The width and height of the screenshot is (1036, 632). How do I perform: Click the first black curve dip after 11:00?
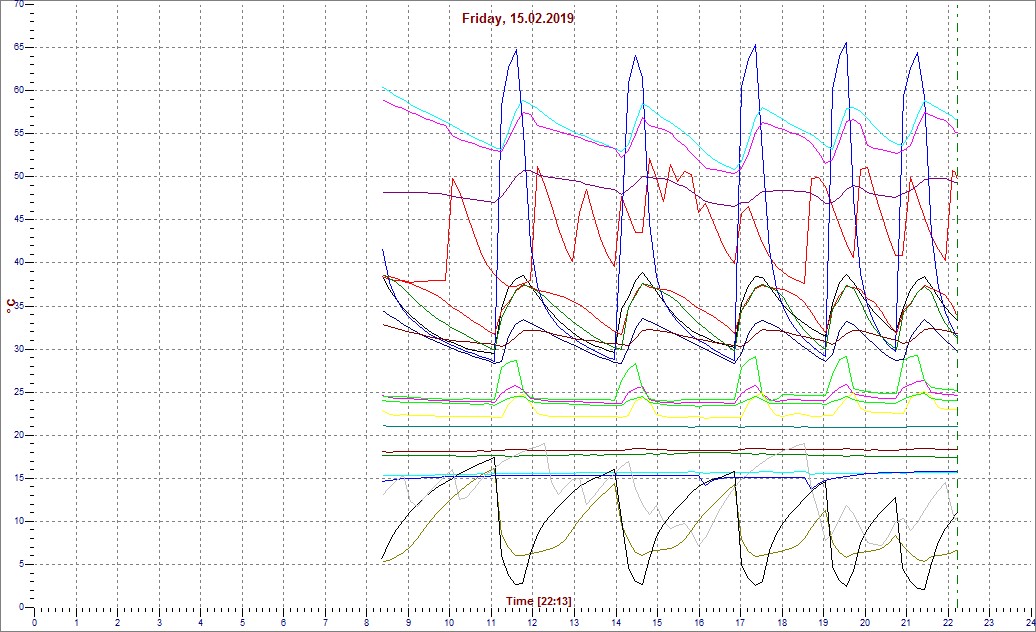click(517, 583)
